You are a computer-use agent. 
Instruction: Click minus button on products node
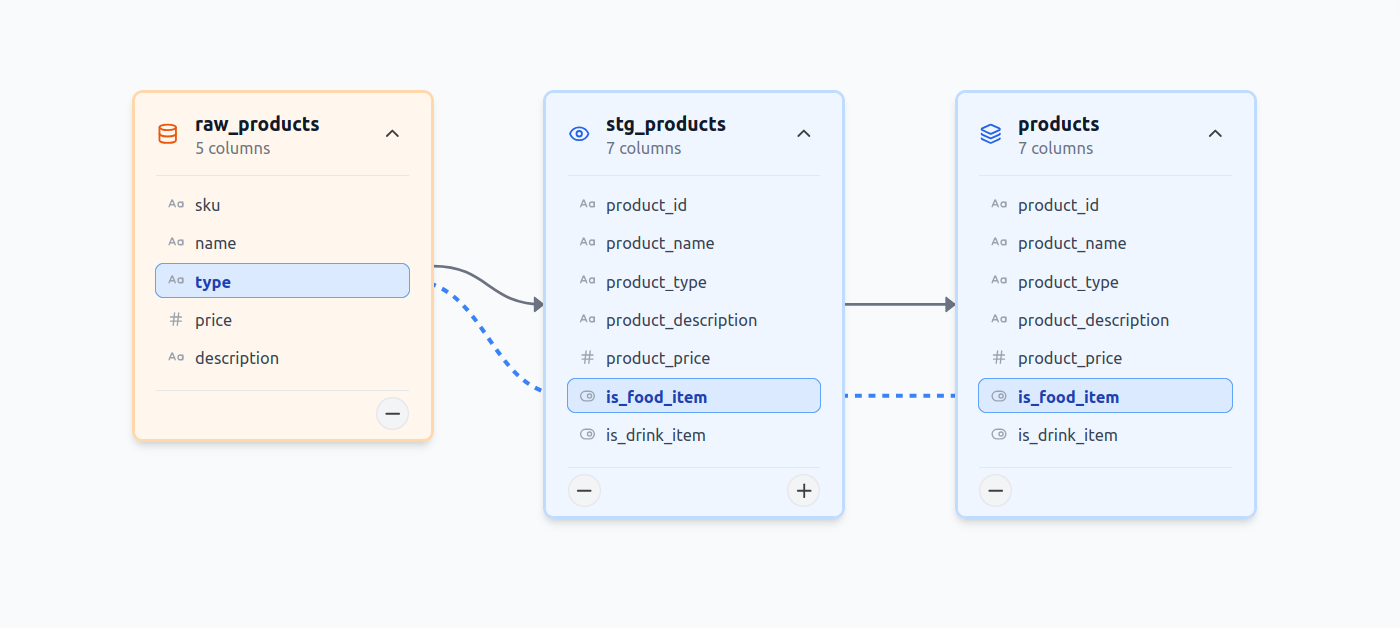pos(995,490)
